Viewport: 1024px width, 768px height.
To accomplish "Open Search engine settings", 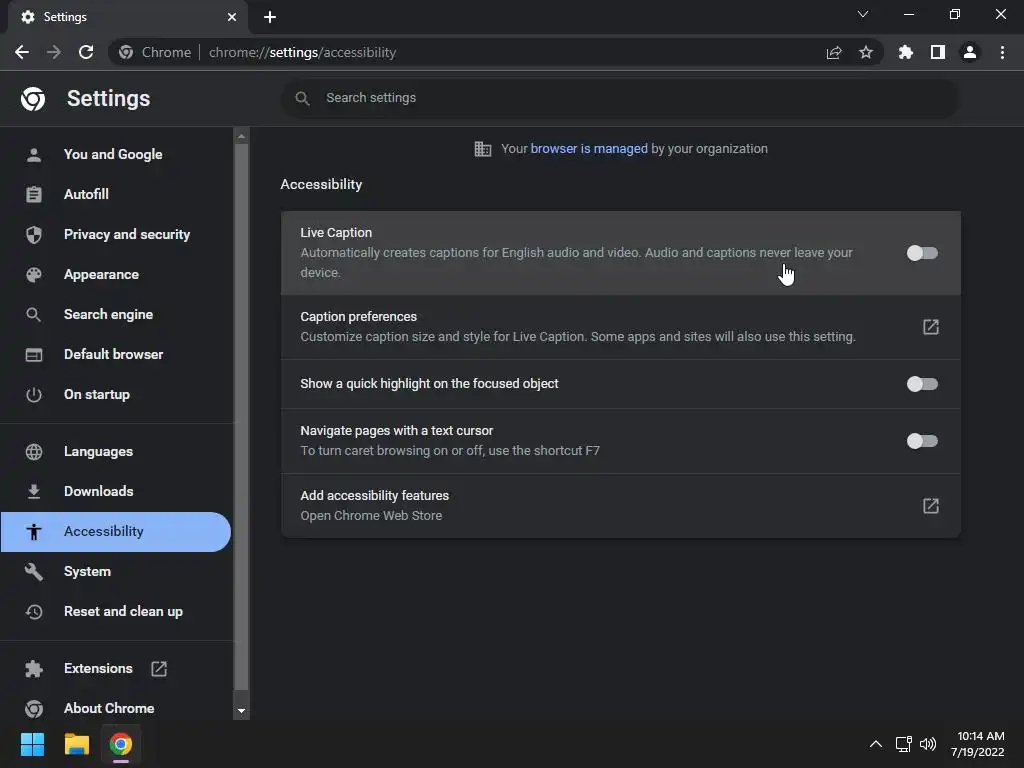I will click(x=116, y=314).
